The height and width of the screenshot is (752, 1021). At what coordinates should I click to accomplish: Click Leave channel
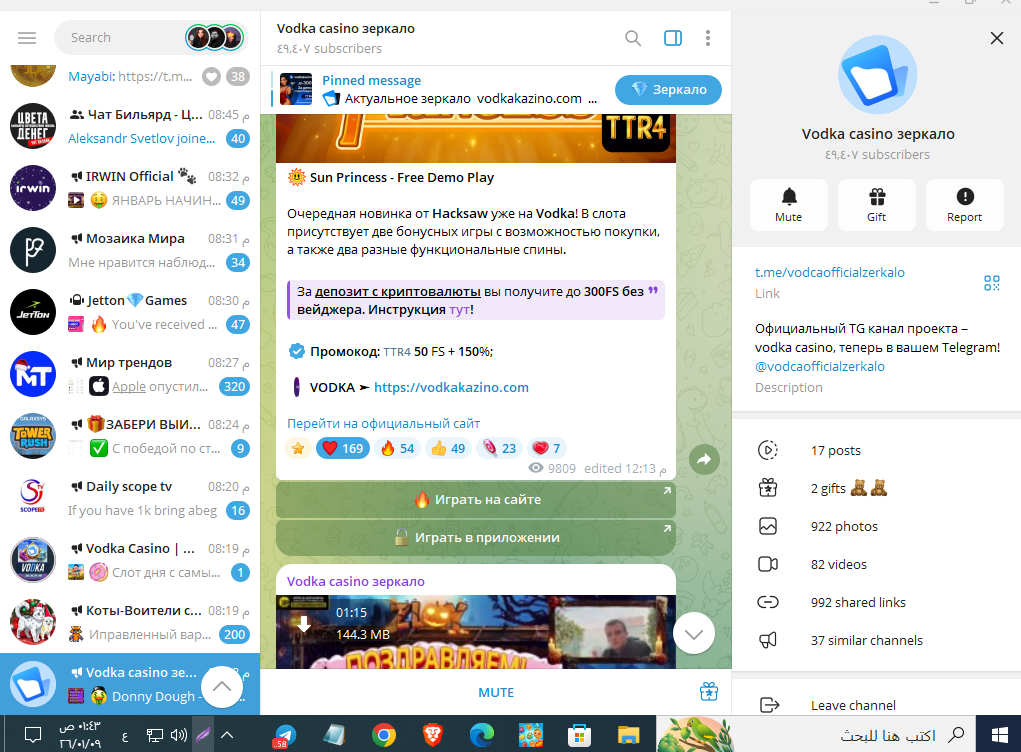pyautogui.click(x=876, y=704)
